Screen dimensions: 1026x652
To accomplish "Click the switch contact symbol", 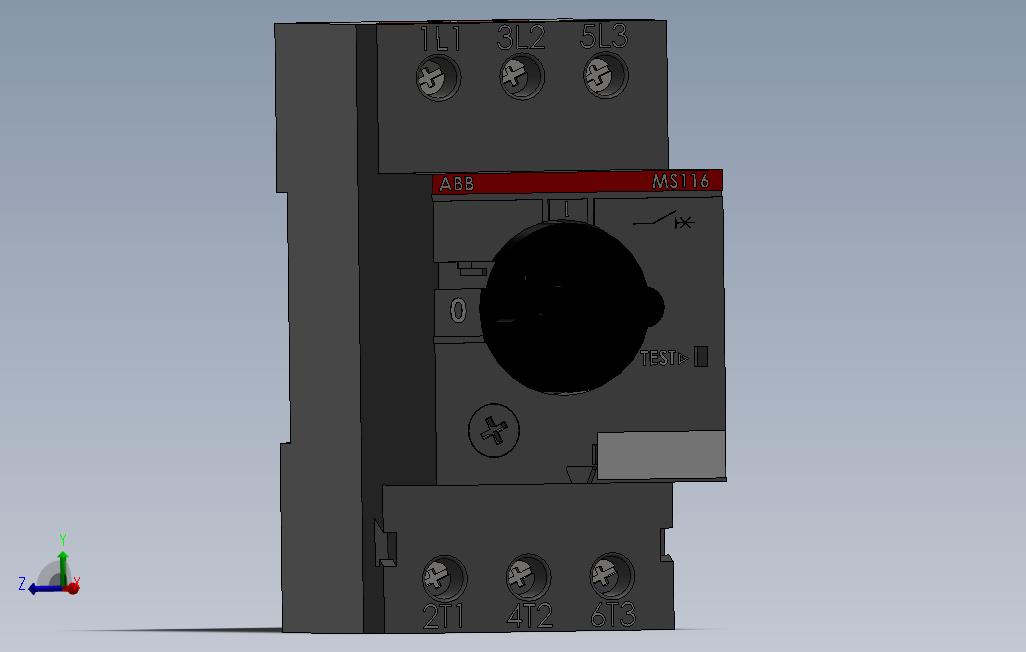I will pos(663,221).
